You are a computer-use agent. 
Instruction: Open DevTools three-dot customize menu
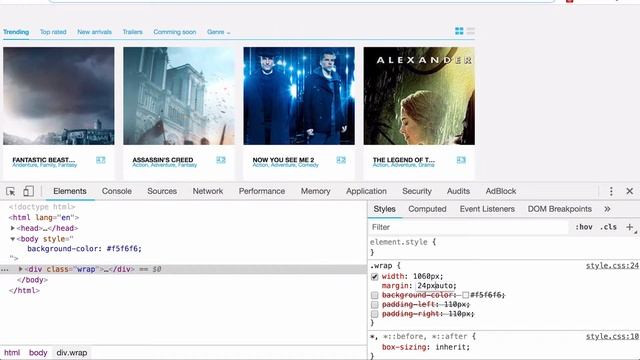(x=611, y=191)
